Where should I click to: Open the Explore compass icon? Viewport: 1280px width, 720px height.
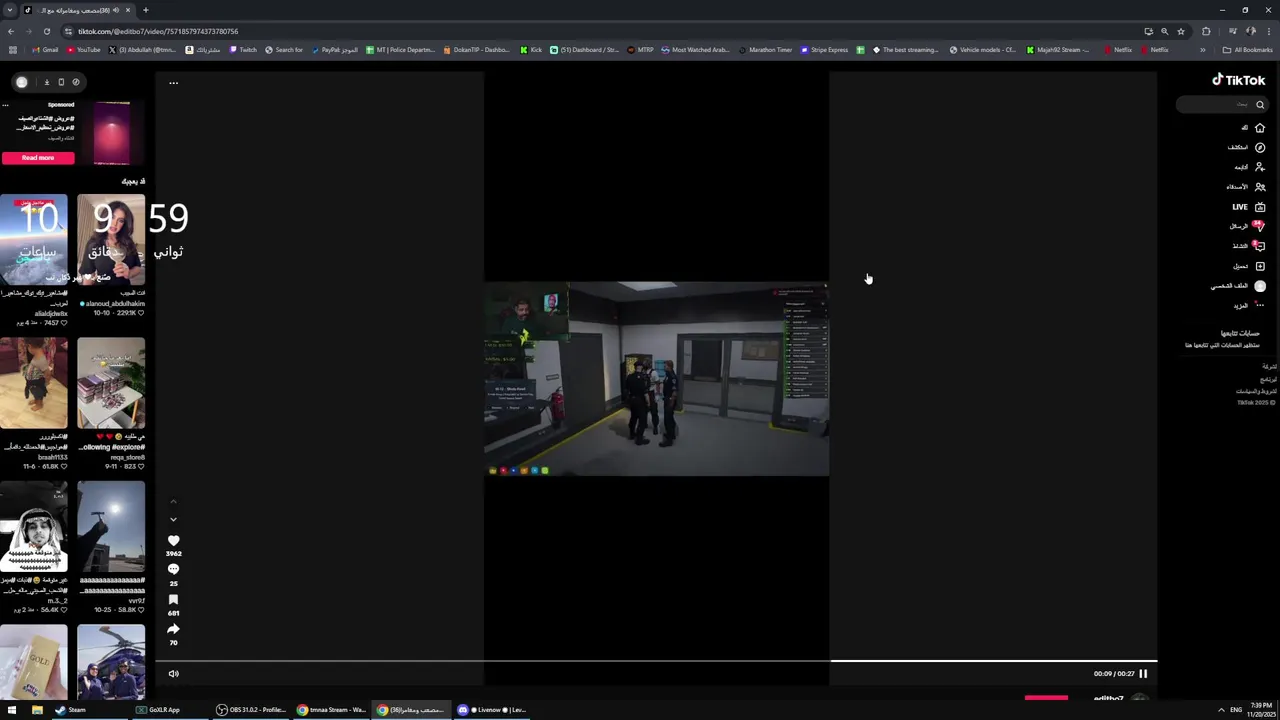1260,147
